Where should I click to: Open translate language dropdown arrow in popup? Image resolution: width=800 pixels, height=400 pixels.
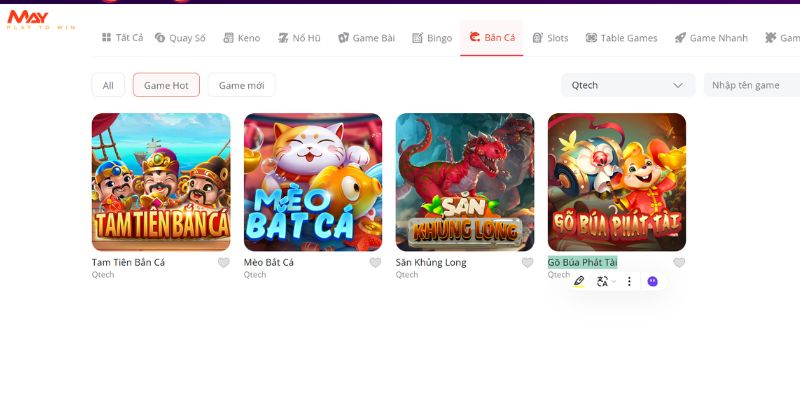click(x=614, y=282)
